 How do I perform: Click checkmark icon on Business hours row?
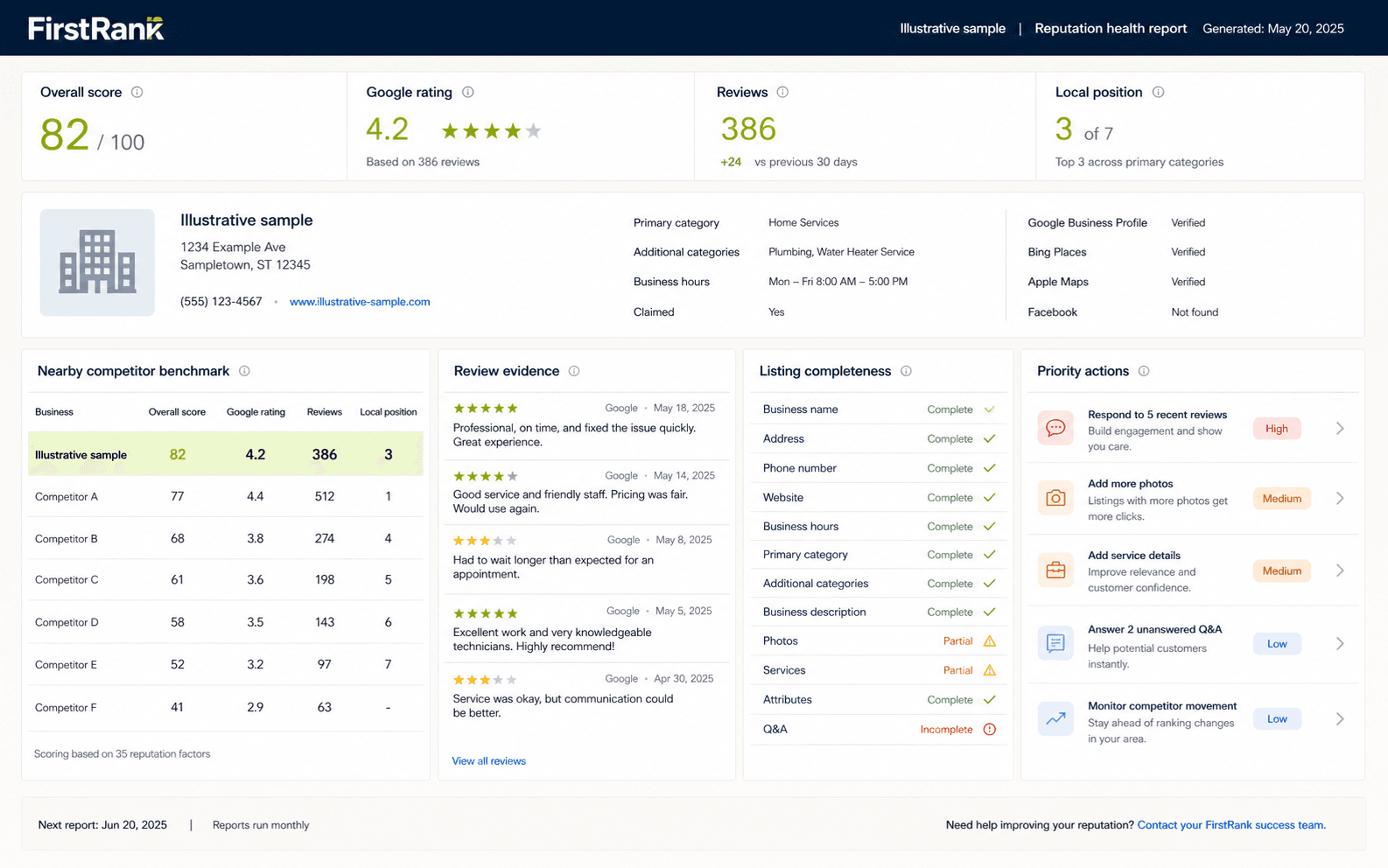(x=990, y=526)
